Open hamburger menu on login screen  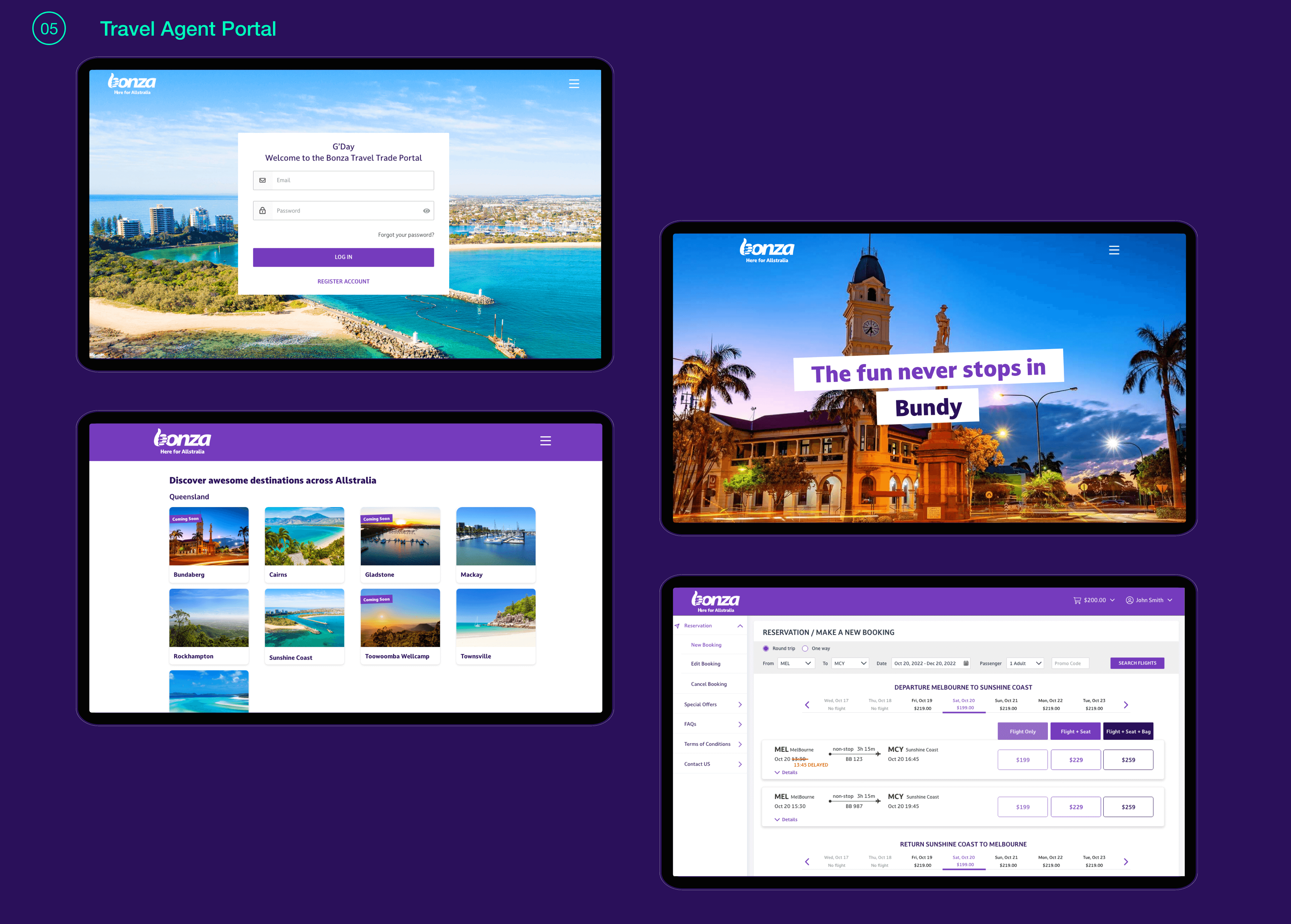pos(574,84)
